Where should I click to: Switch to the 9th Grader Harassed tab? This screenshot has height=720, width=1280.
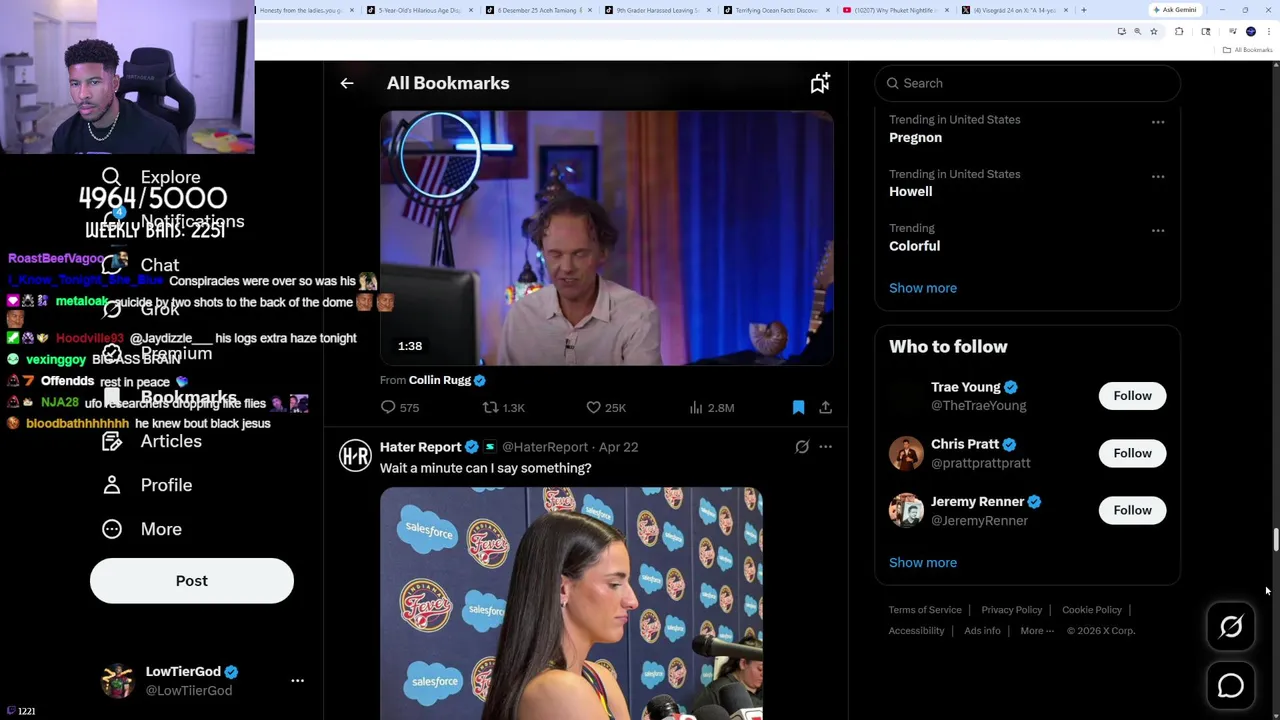(657, 10)
